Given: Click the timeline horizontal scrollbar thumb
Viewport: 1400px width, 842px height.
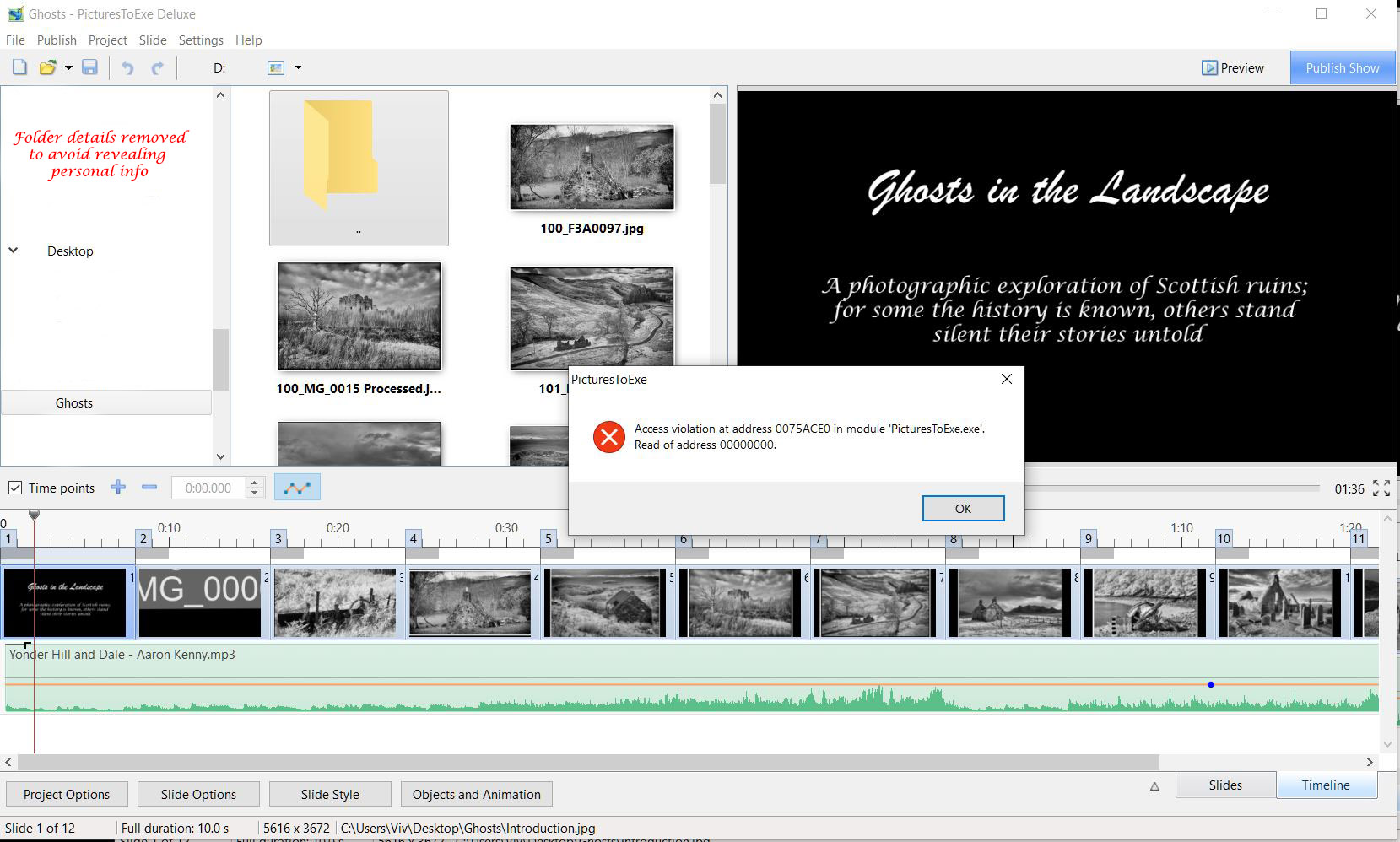Looking at the screenshot, I should [x=588, y=762].
